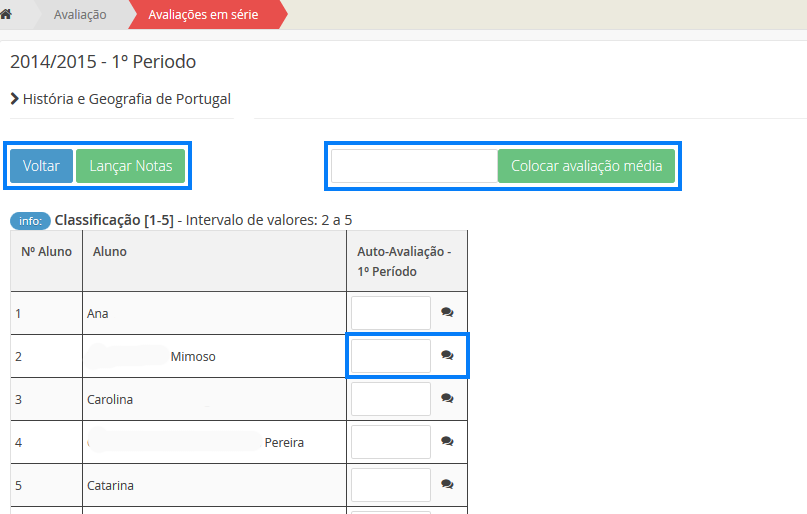Click grade input for Ana
The image size is (807, 514).
pyautogui.click(x=390, y=313)
